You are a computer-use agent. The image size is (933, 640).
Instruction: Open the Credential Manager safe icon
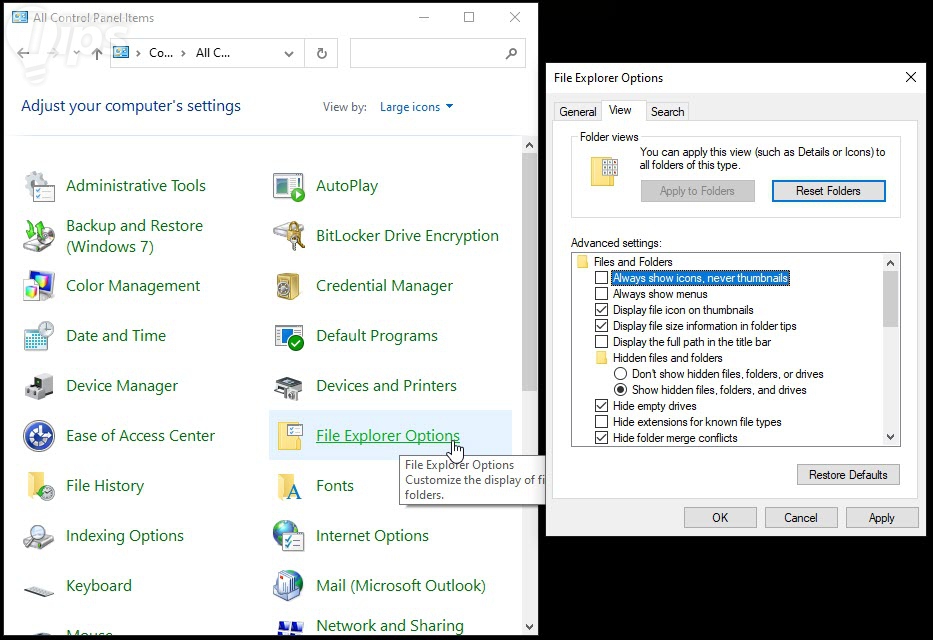289,286
